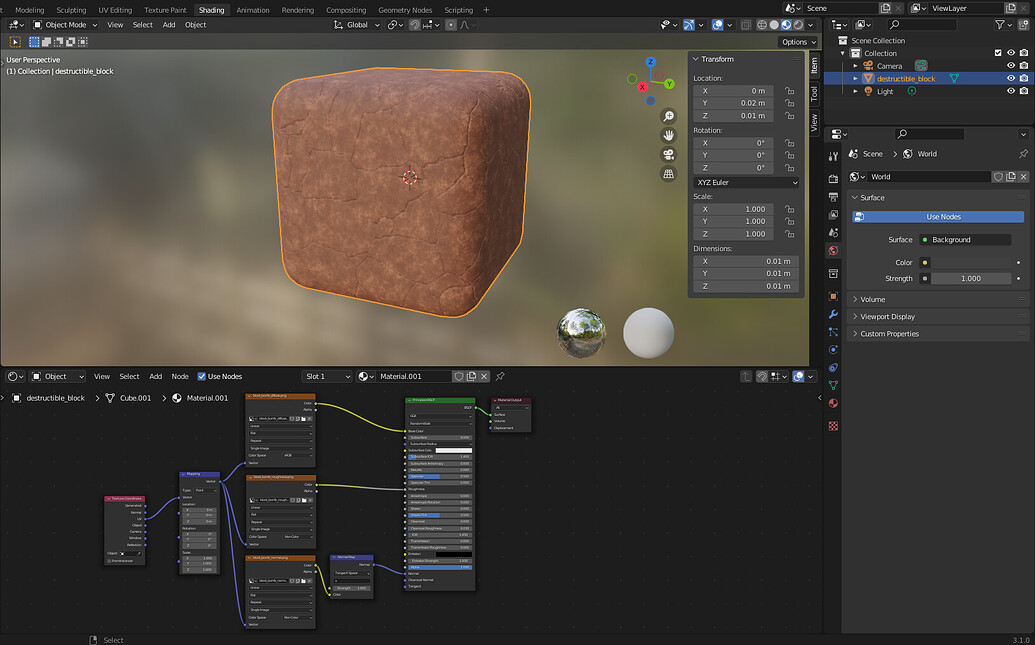
Task: Open the Particles properties tab icon
Action: tap(833, 332)
